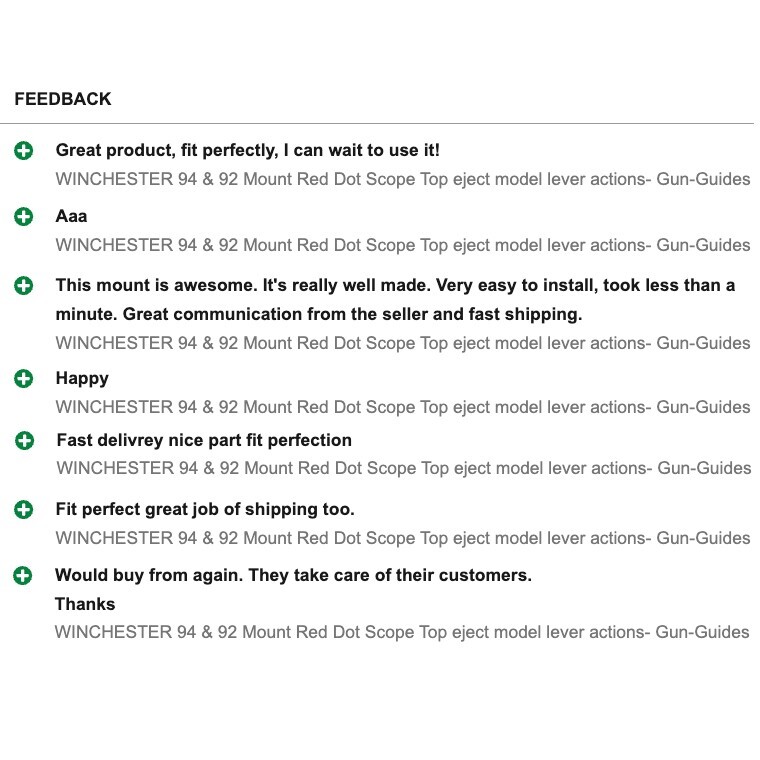This screenshot has height=760, width=760.
Task: Click the "This mount is awesome" comment text
Action: (x=395, y=286)
